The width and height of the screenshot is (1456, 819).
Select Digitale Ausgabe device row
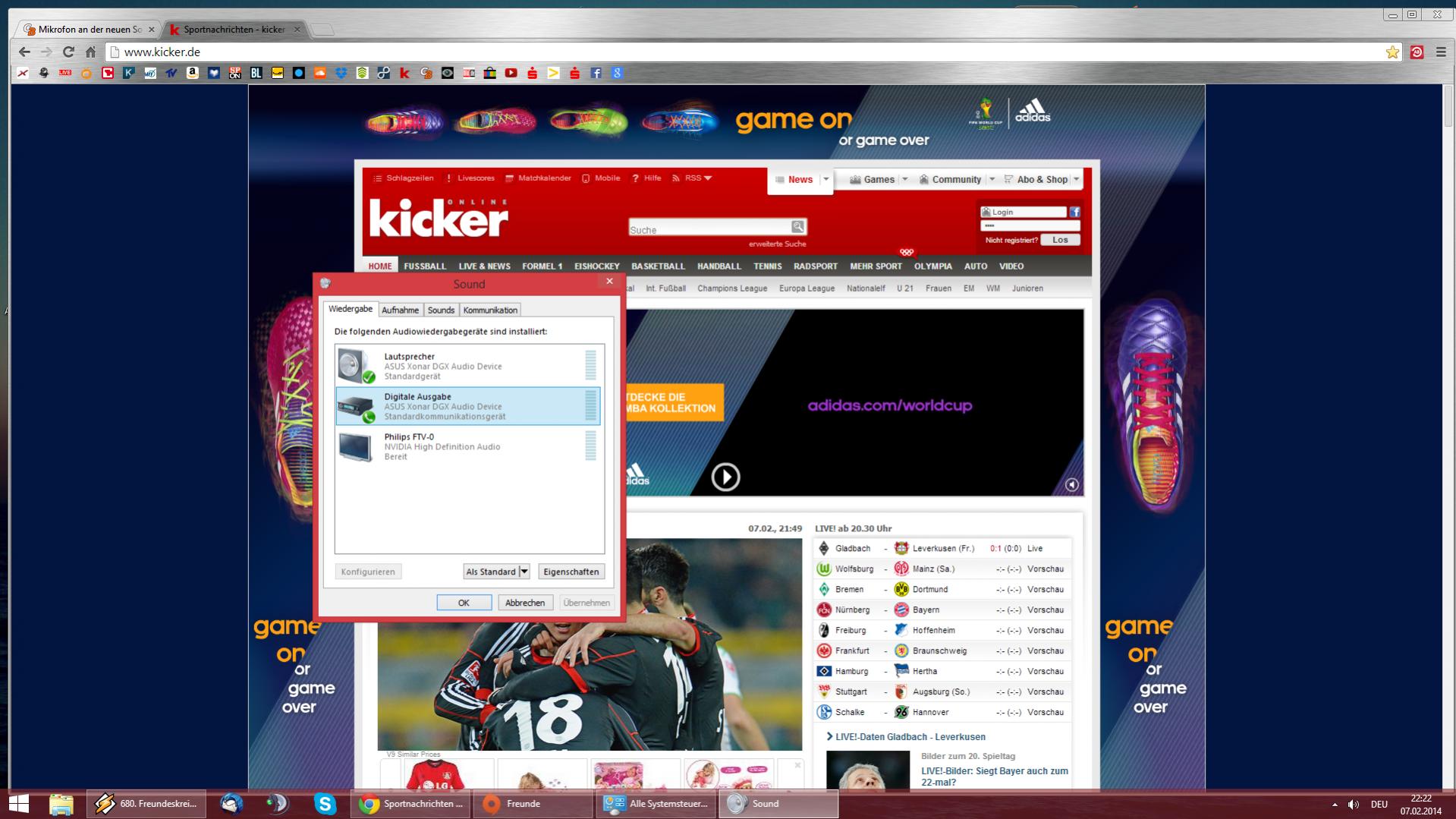[x=468, y=406]
